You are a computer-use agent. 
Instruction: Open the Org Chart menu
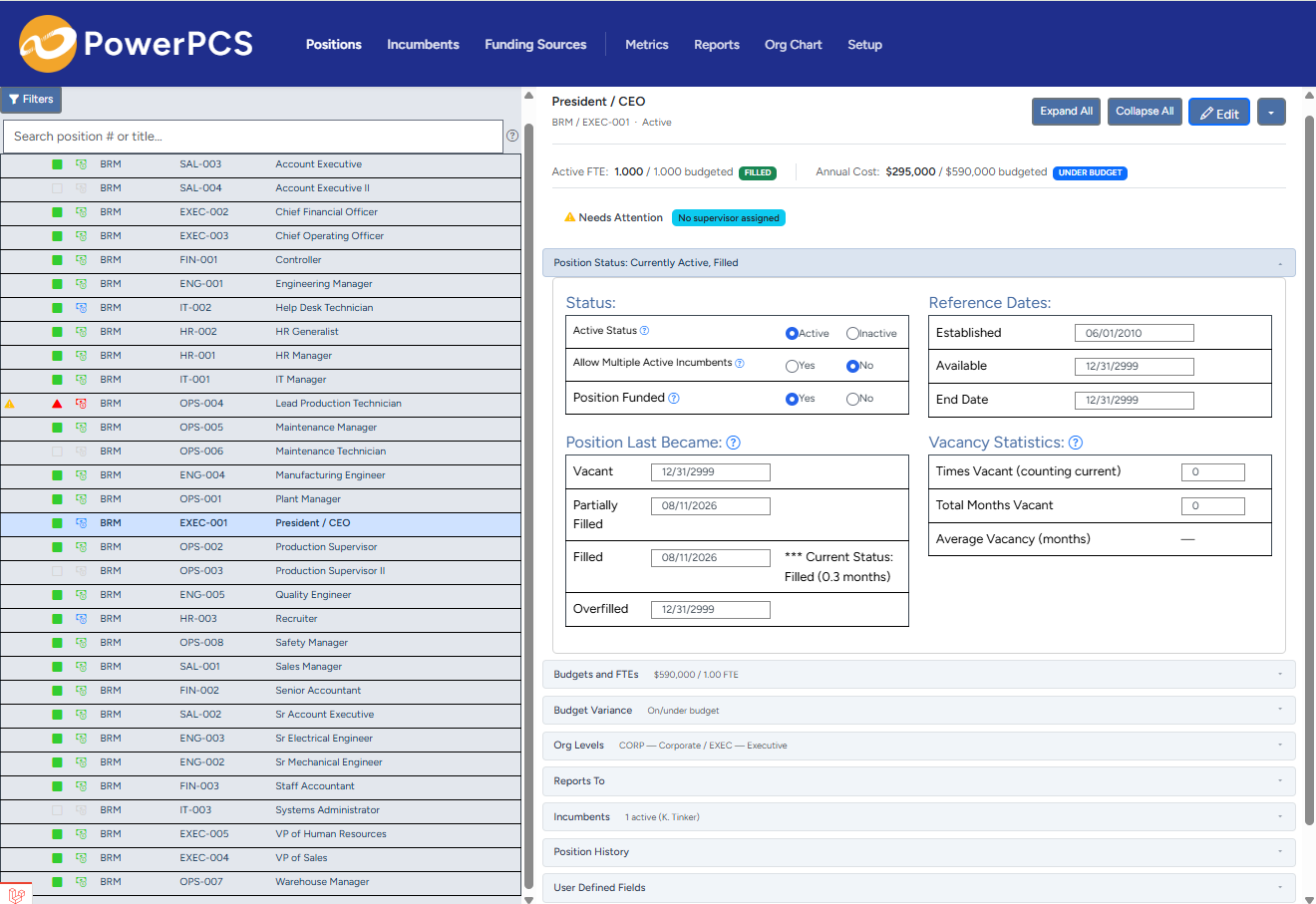794,45
